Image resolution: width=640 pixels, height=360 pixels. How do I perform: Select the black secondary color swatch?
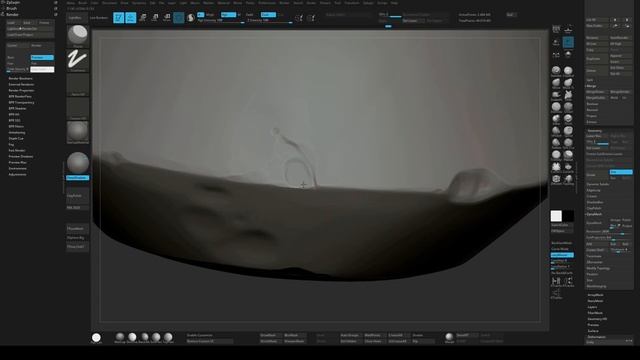[568, 216]
